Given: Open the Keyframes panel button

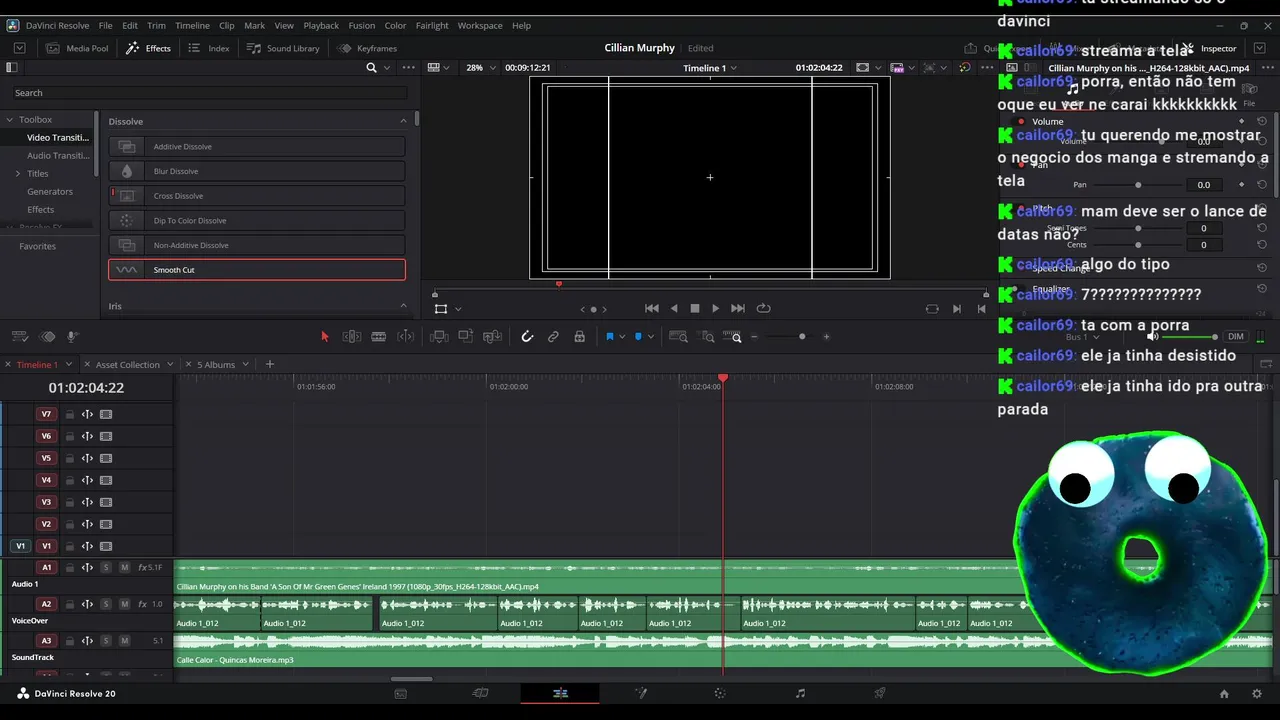Looking at the screenshot, I should coord(367,48).
